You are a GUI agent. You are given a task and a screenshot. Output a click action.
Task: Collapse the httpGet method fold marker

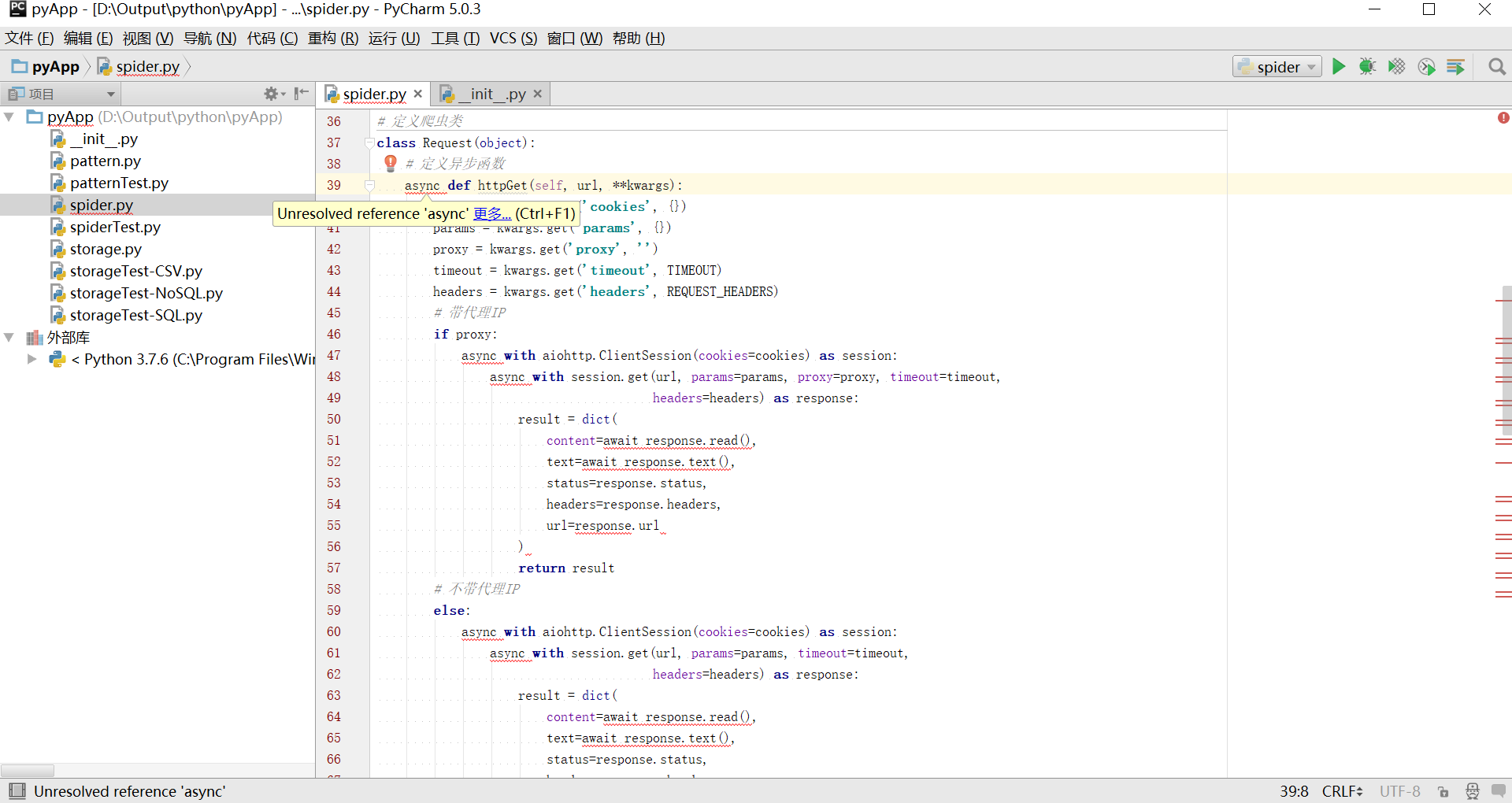click(369, 186)
